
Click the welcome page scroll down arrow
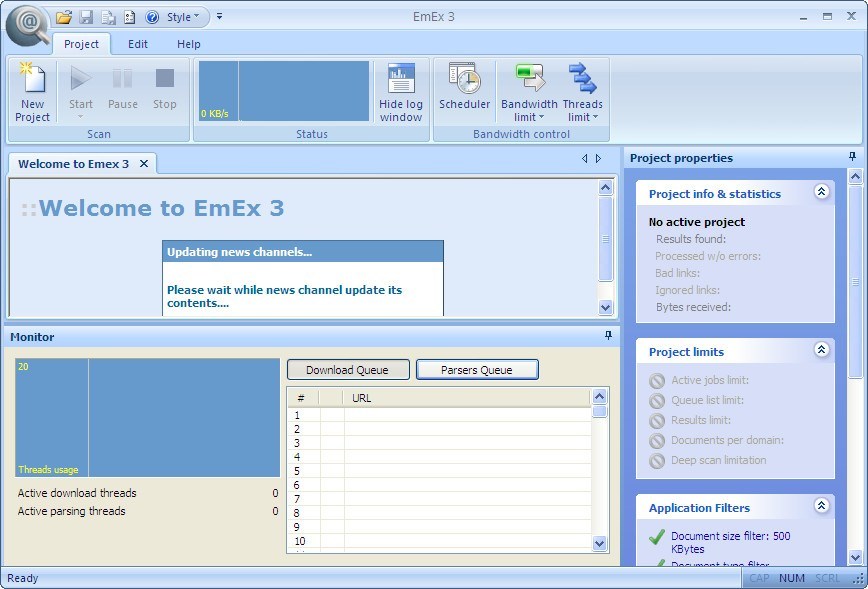coord(606,307)
